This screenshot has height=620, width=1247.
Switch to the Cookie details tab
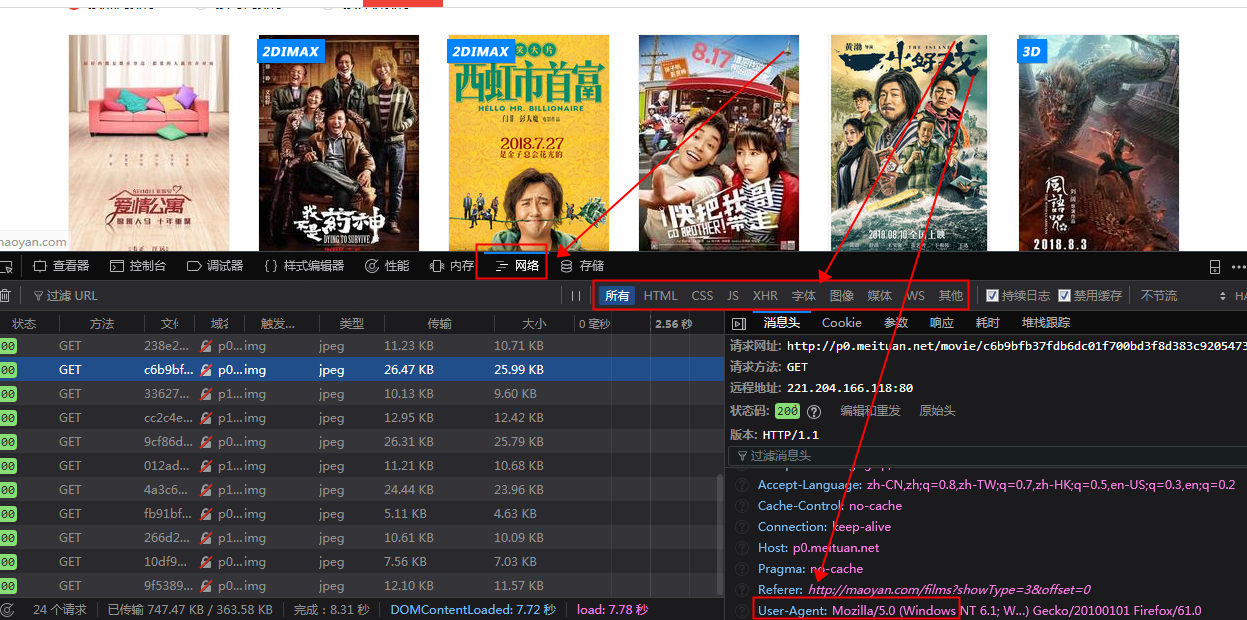(x=842, y=323)
